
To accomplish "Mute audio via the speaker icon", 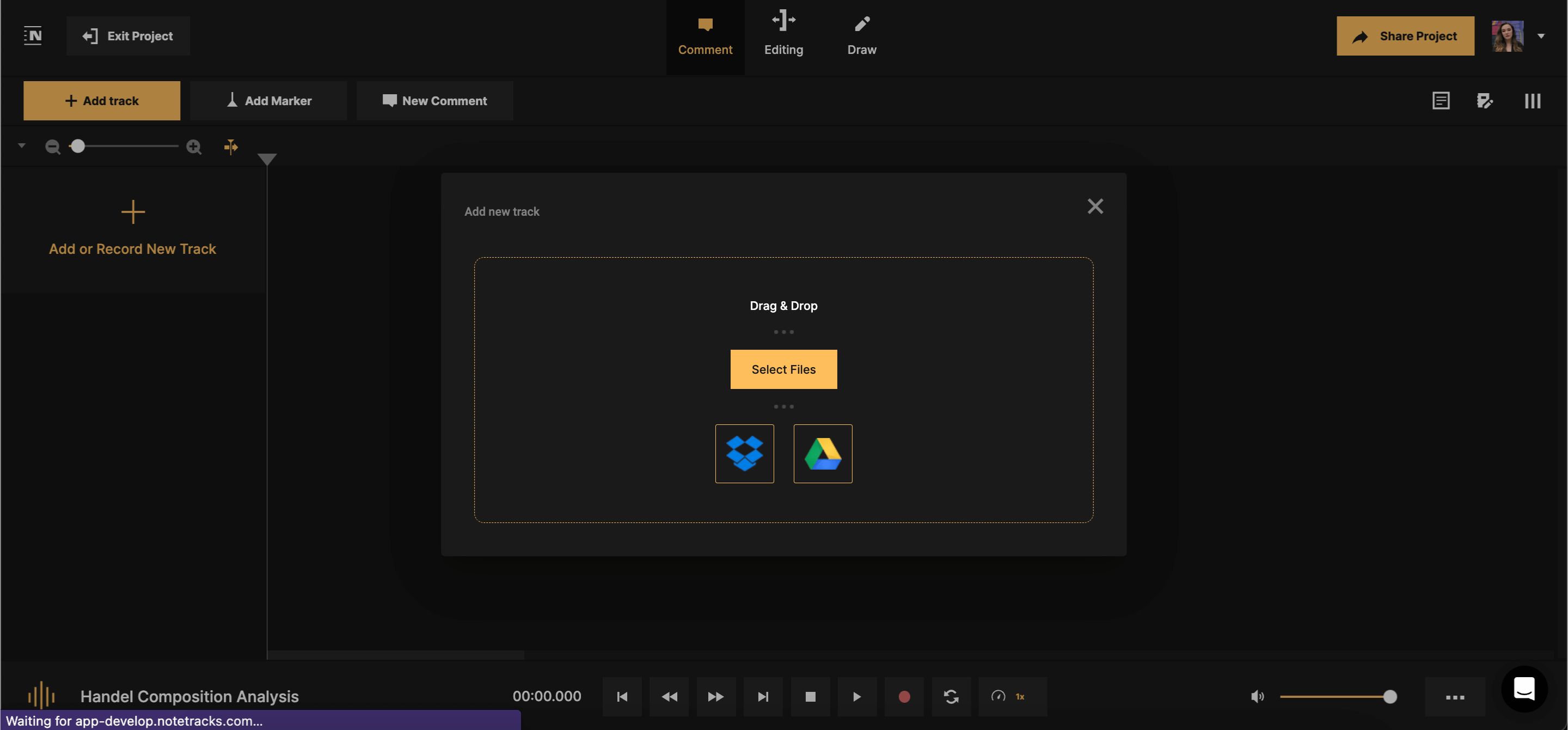I will pos(1257,697).
